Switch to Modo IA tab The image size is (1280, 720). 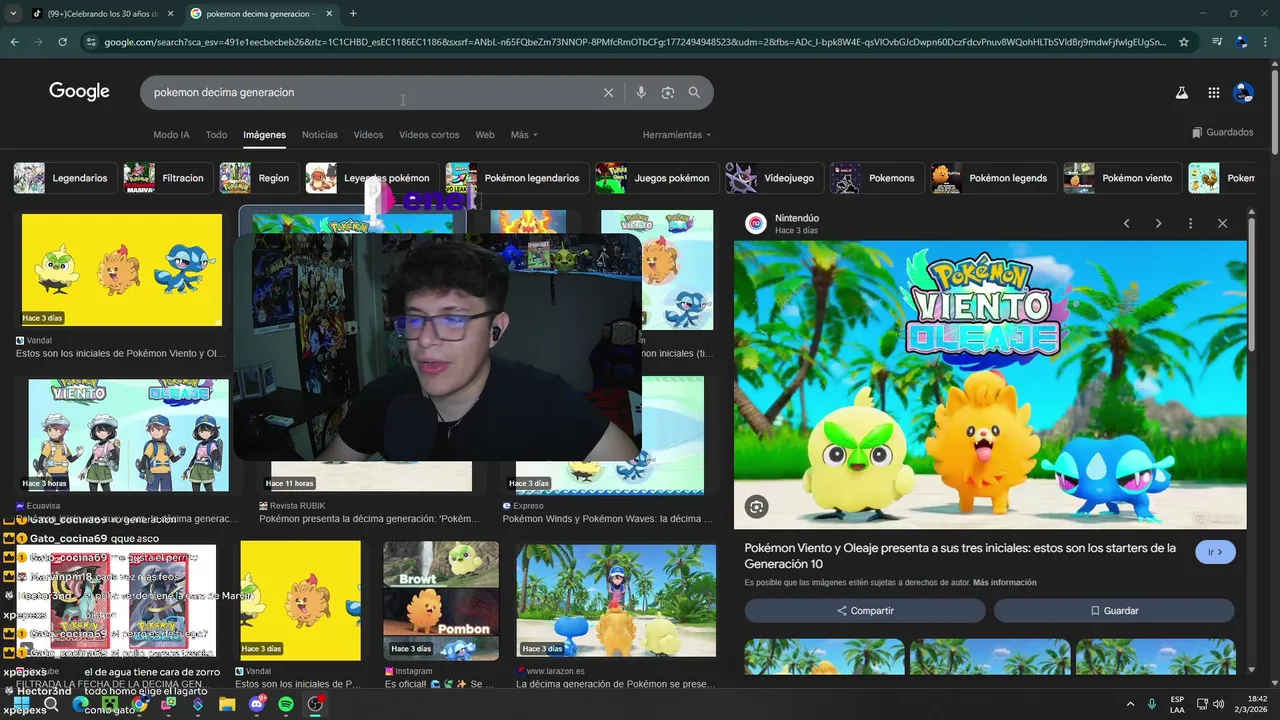171,134
